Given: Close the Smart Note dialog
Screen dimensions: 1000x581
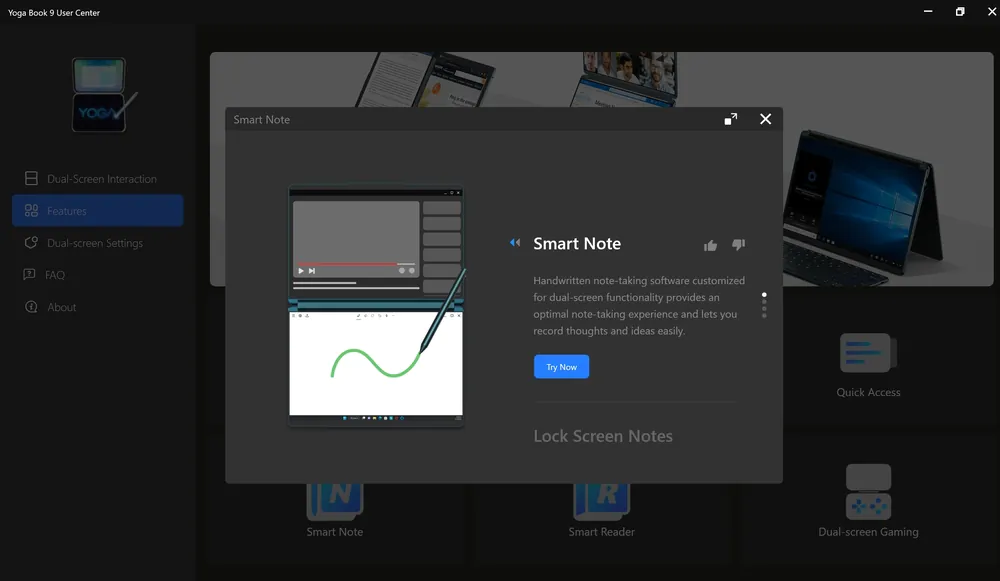Looking at the screenshot, I should pos(765,119).
